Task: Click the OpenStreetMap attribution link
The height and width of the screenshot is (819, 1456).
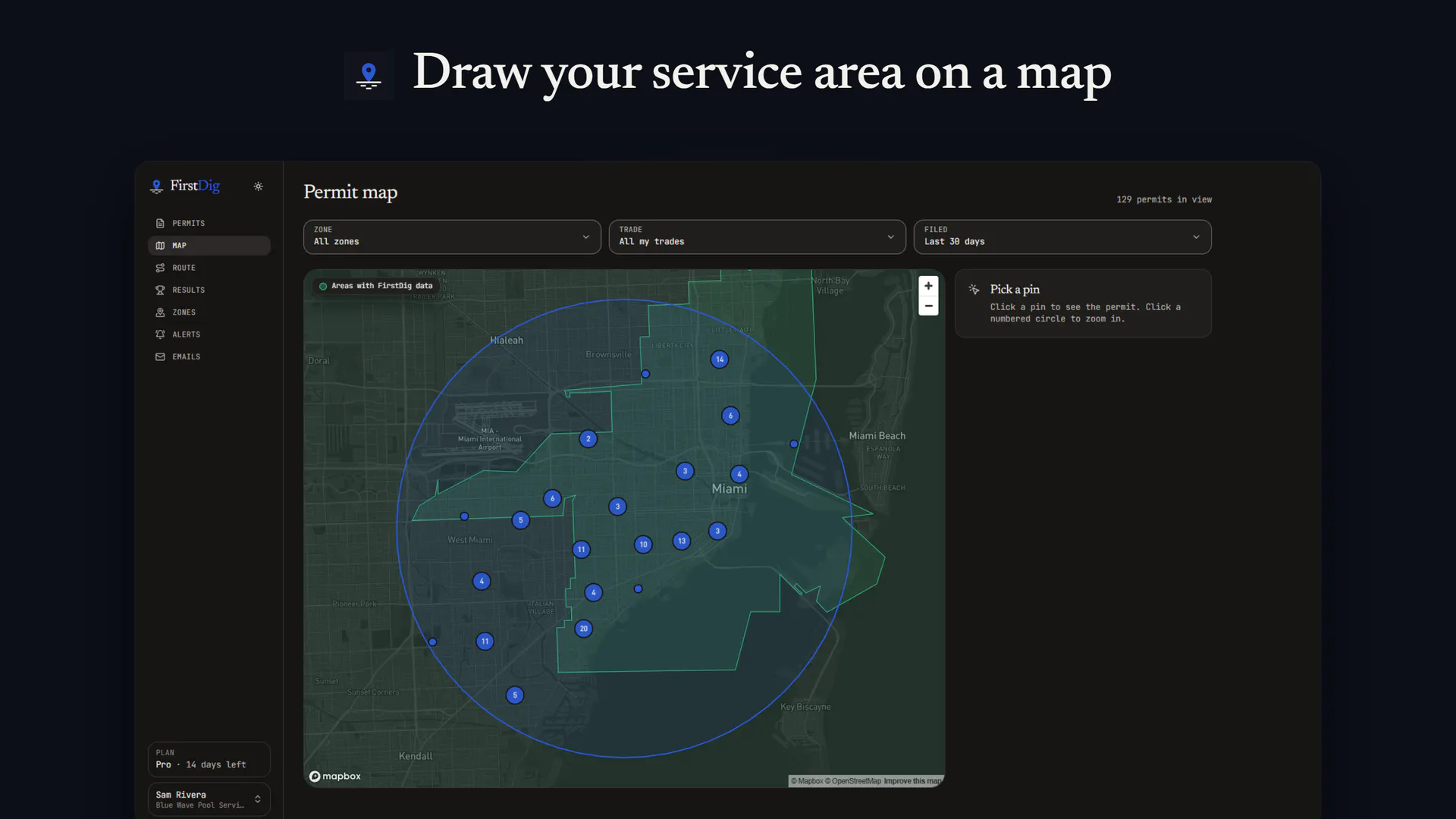Action: (853, 781)
